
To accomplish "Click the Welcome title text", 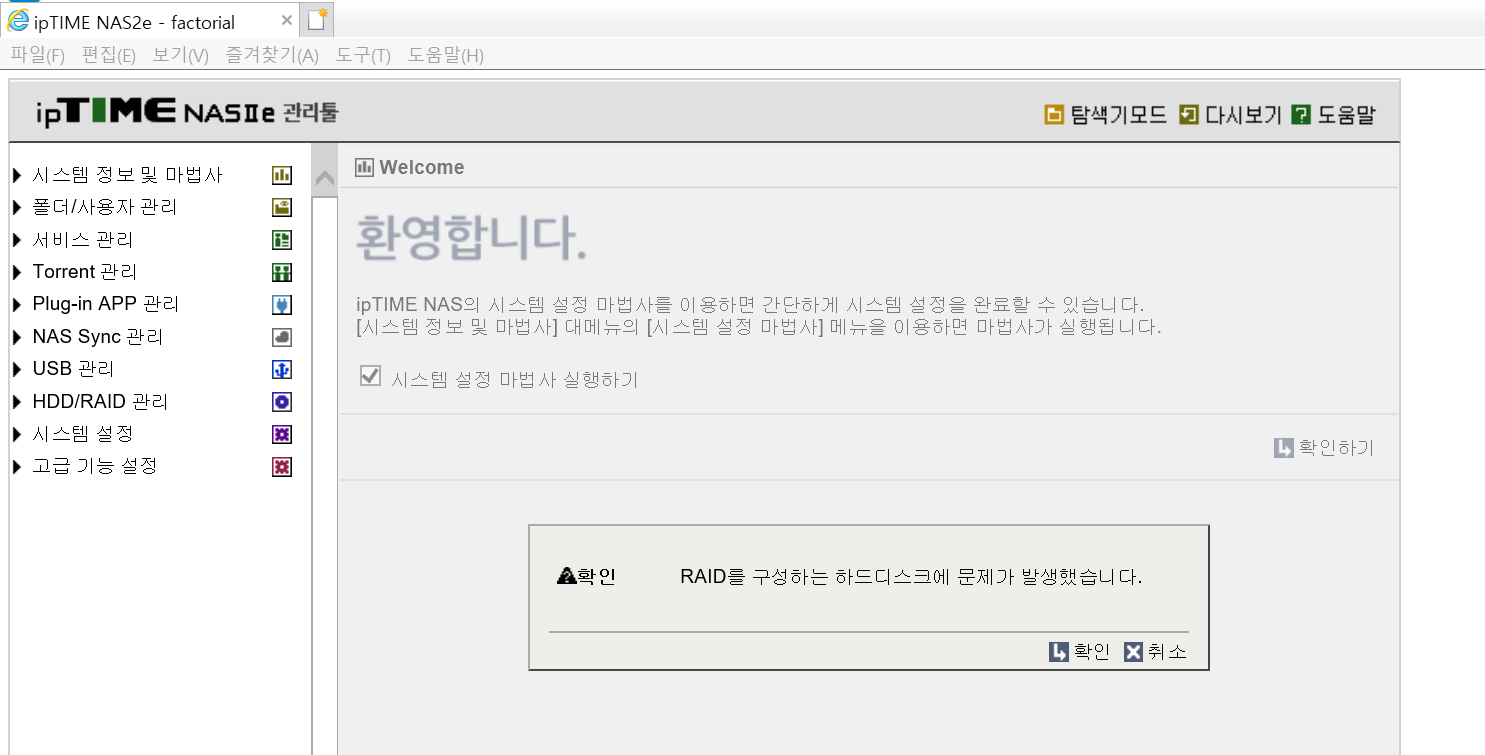I will [x=422, y=167].
